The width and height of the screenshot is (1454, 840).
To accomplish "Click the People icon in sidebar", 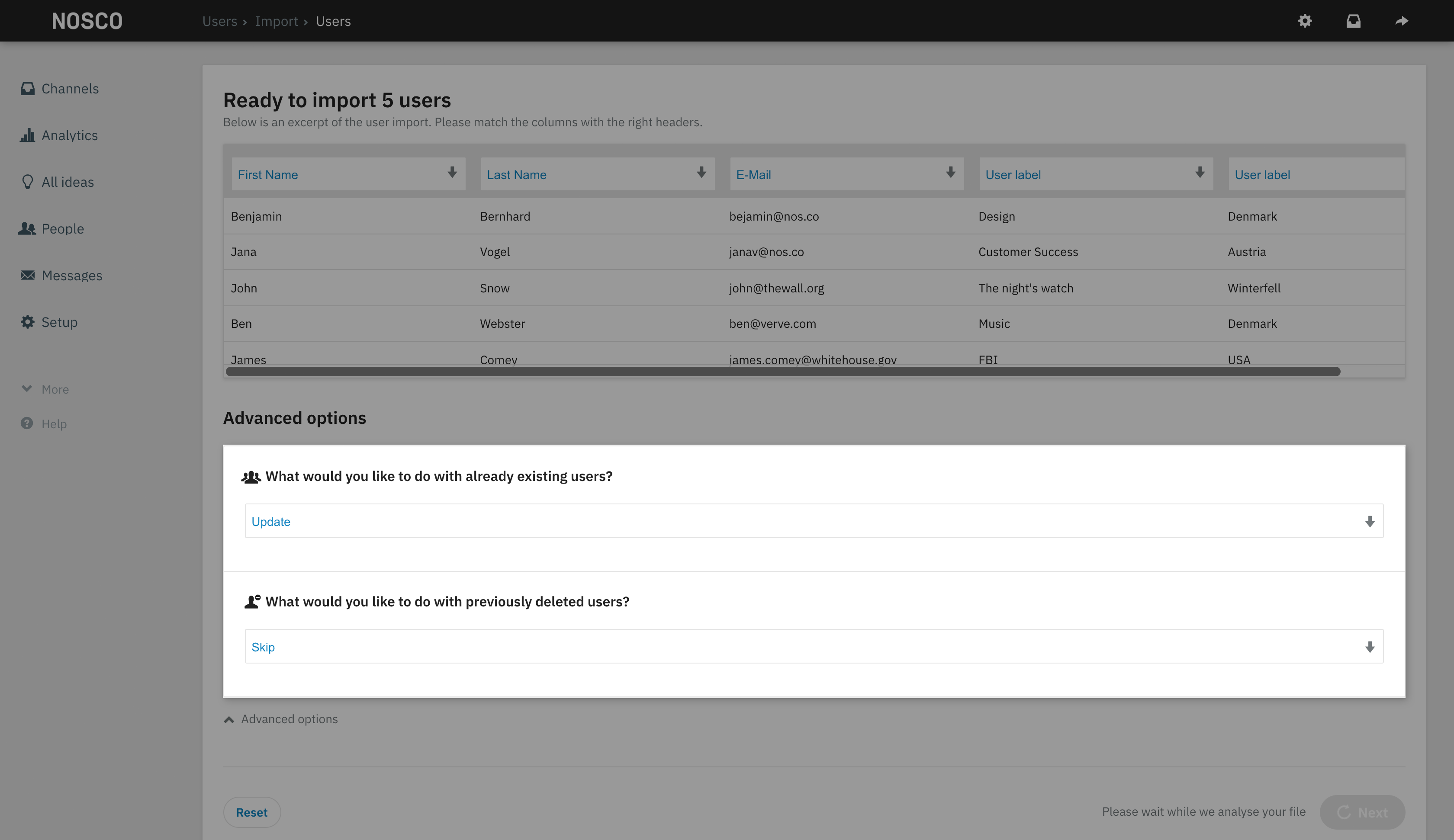I will point(27,228).
